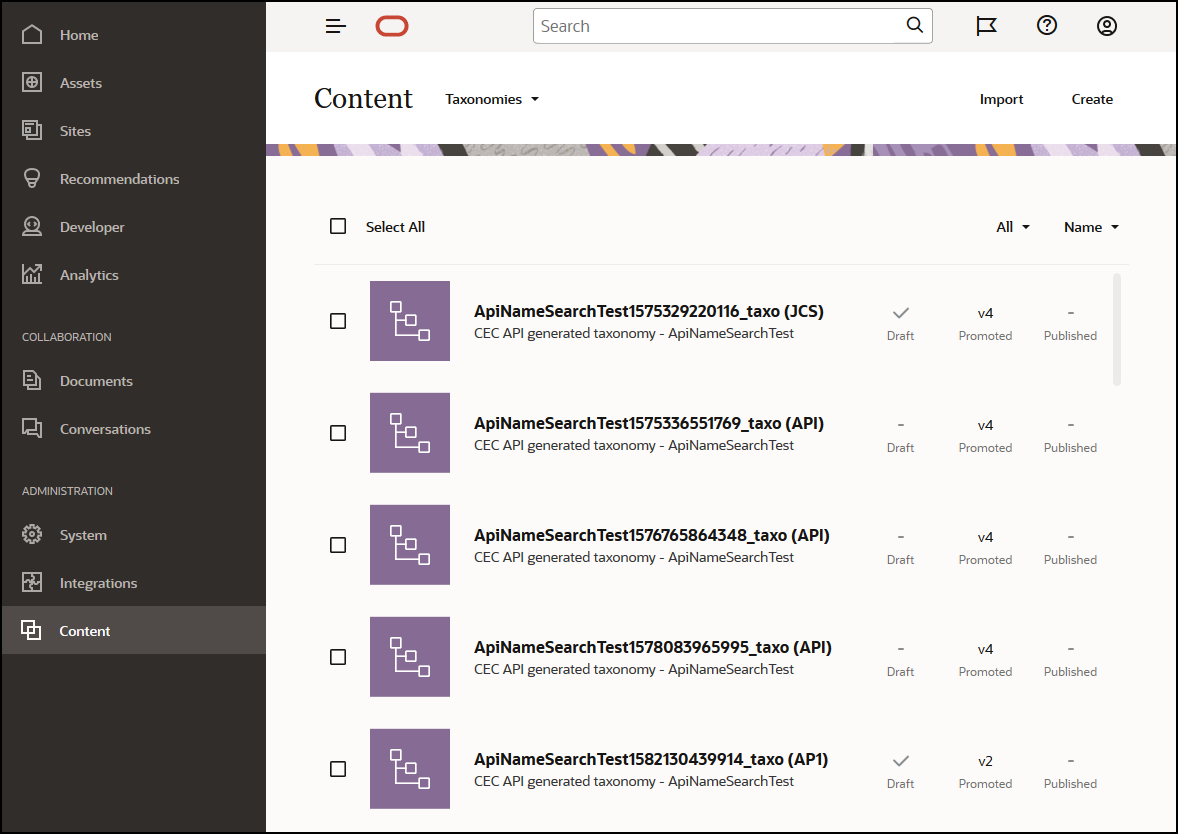Check the Select All checkbox
Screen dimensions: 1178x834
click(x=338, y=227)
